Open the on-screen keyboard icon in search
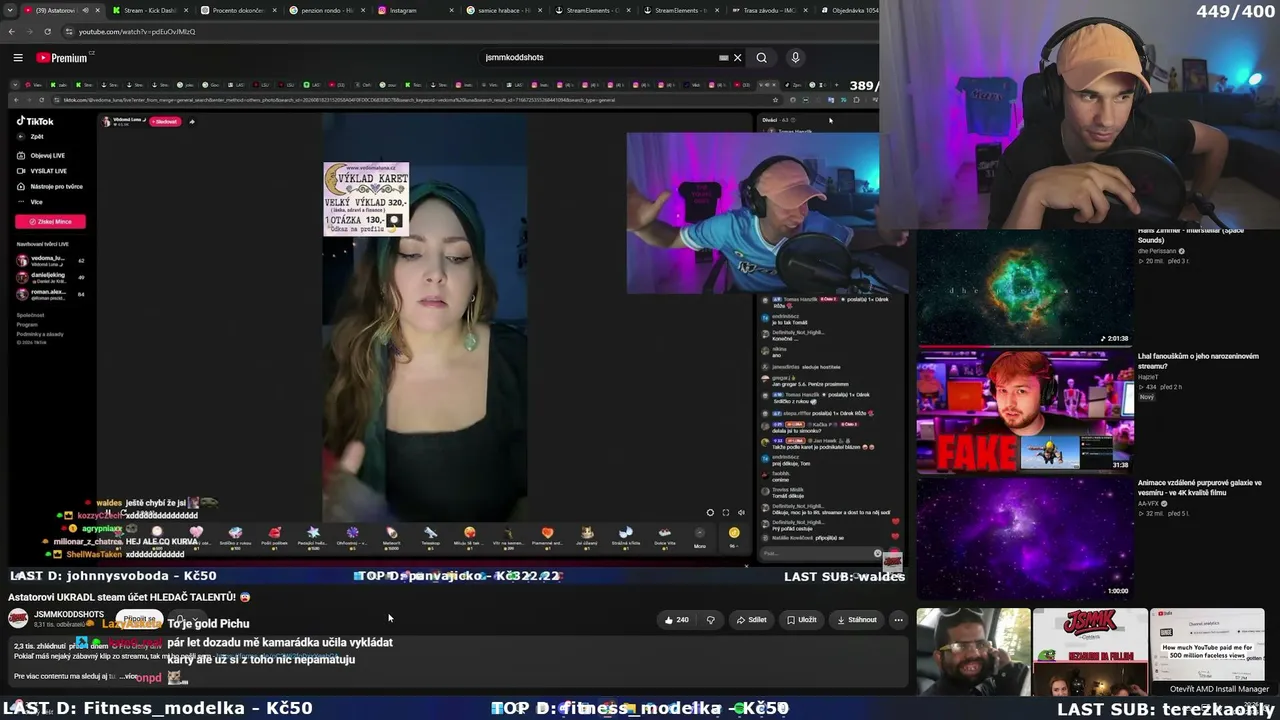Viewport: 1280px width, 720px height. (724, 58)
